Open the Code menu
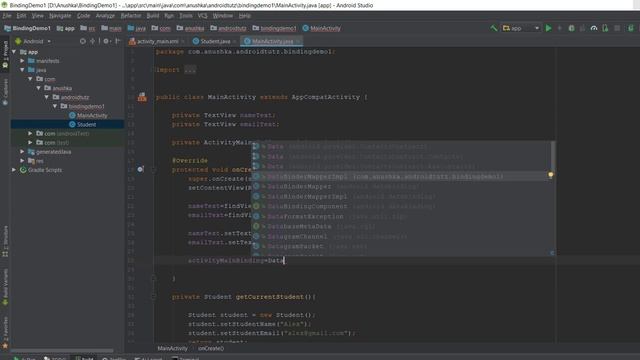 pyautogui.click(x=83, y=16)
